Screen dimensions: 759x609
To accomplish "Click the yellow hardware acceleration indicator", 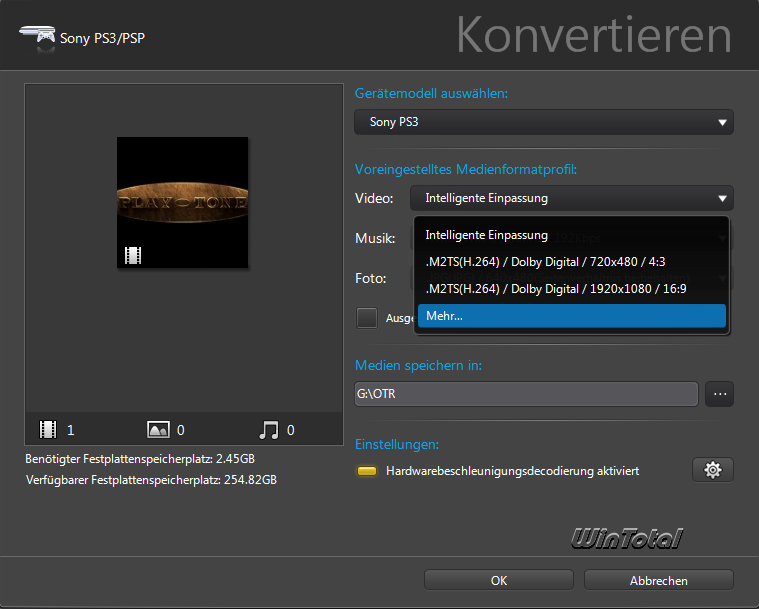I will coord(367,471).
